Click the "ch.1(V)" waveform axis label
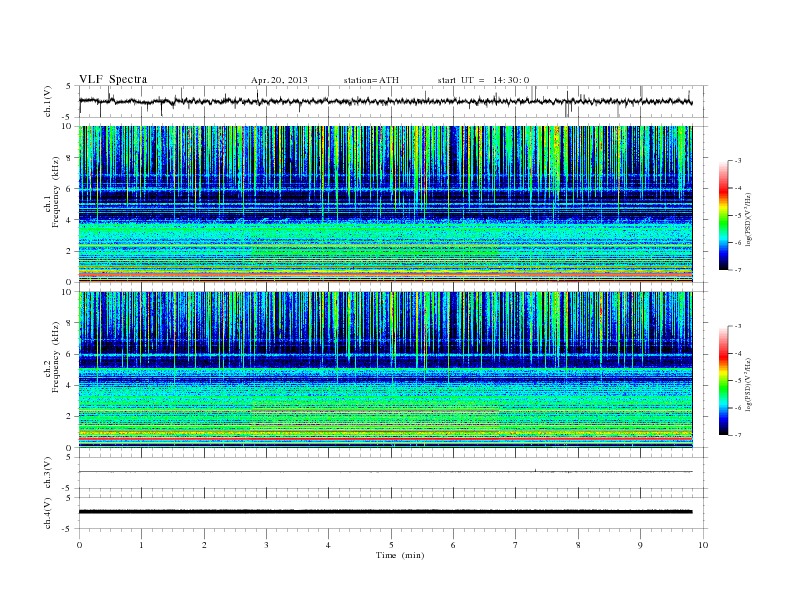 point(47,101)
